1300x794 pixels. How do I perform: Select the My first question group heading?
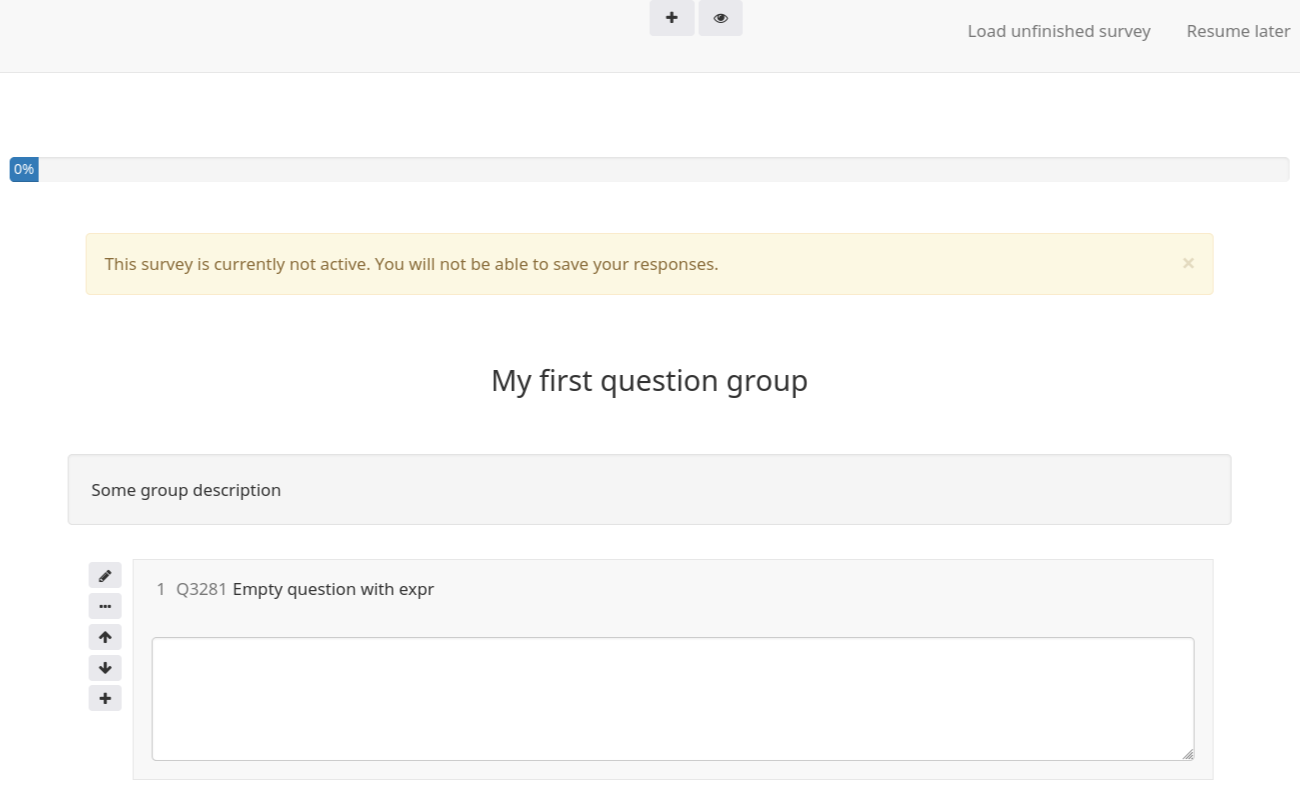click(649, 381)
